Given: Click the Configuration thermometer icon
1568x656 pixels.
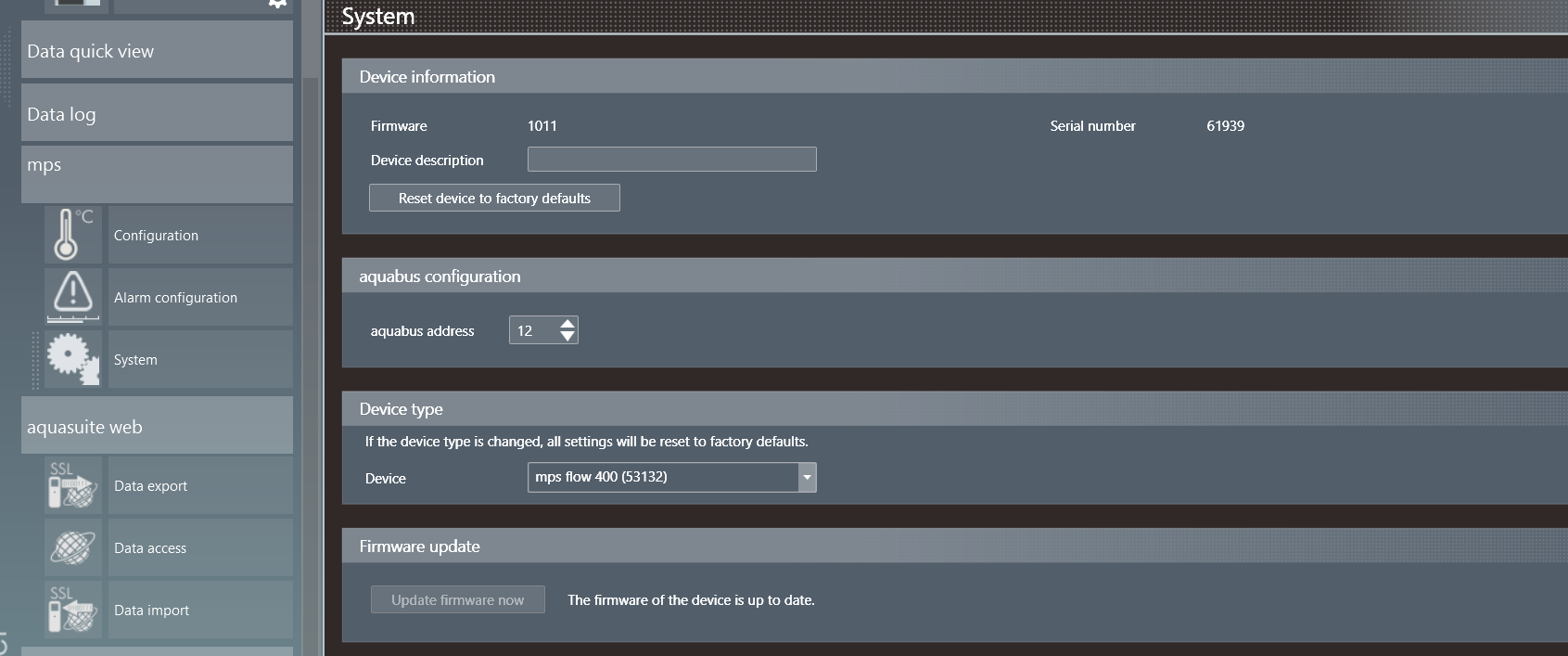Looking at the screenshot, I should pyautogui.click(x=72, y=235).
